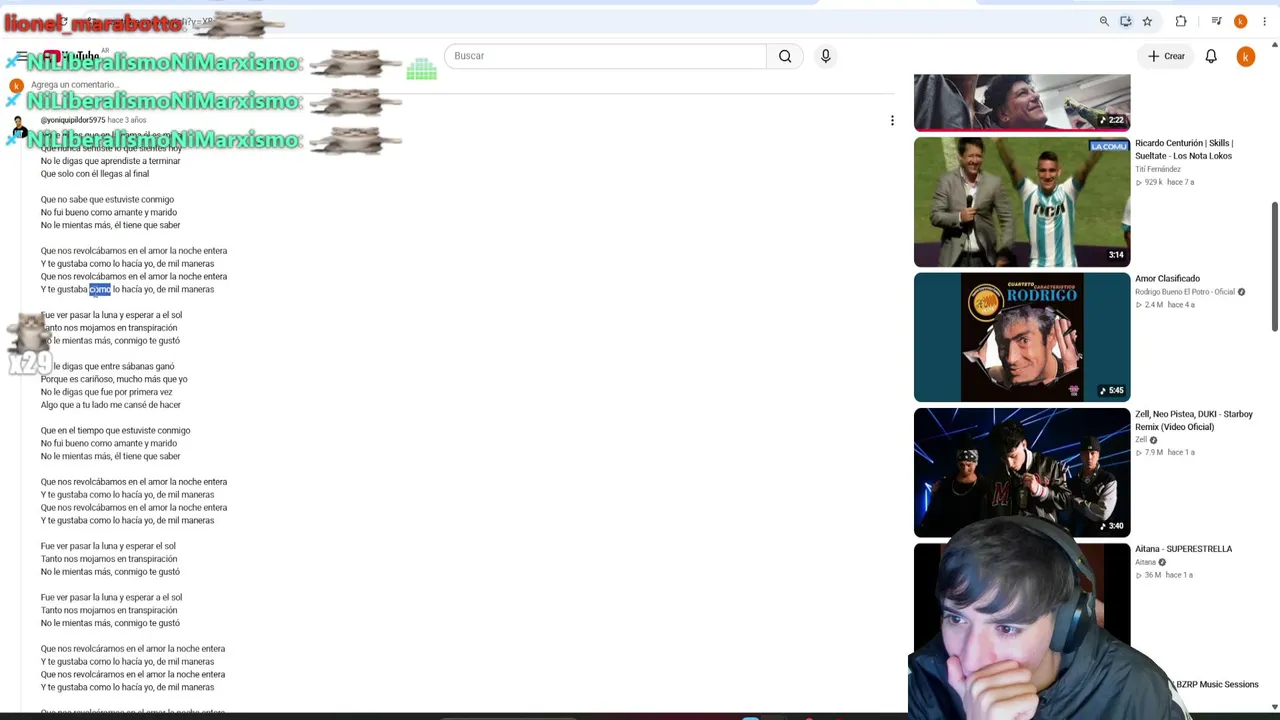Open the Chrome profile avatar
This screenshot has width=1280, height=720.
point(1241,21)
